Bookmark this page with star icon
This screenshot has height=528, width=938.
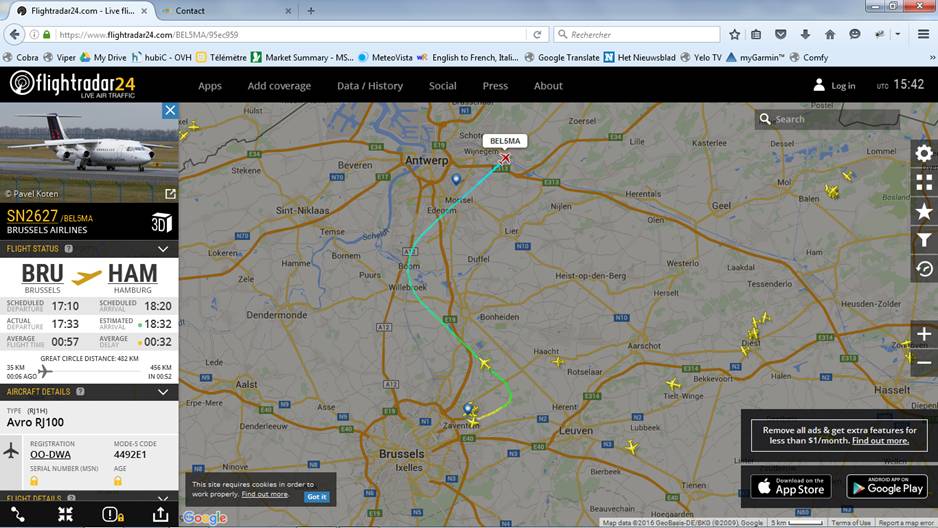[735, 35]
